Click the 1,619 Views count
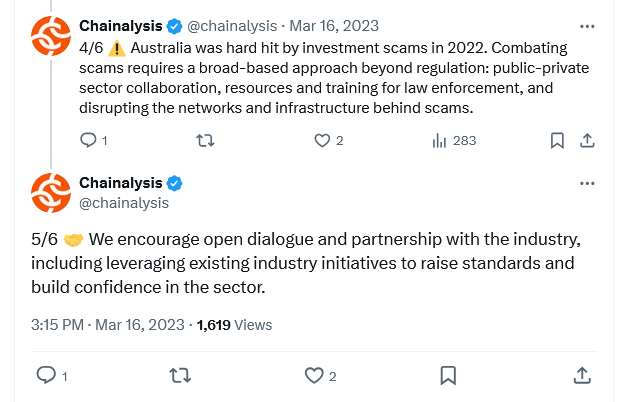Viewport: 629px width, 402px height. click(234, 325)
